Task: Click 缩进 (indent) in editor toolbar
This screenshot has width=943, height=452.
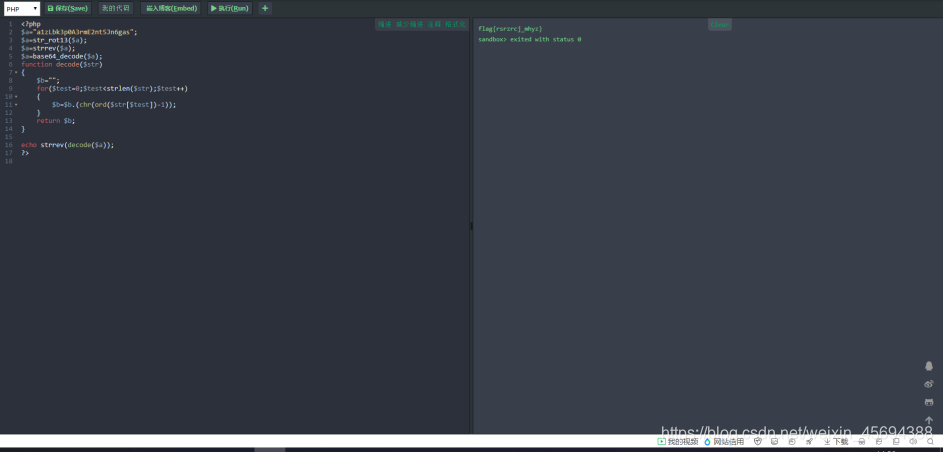Action: 384,25
